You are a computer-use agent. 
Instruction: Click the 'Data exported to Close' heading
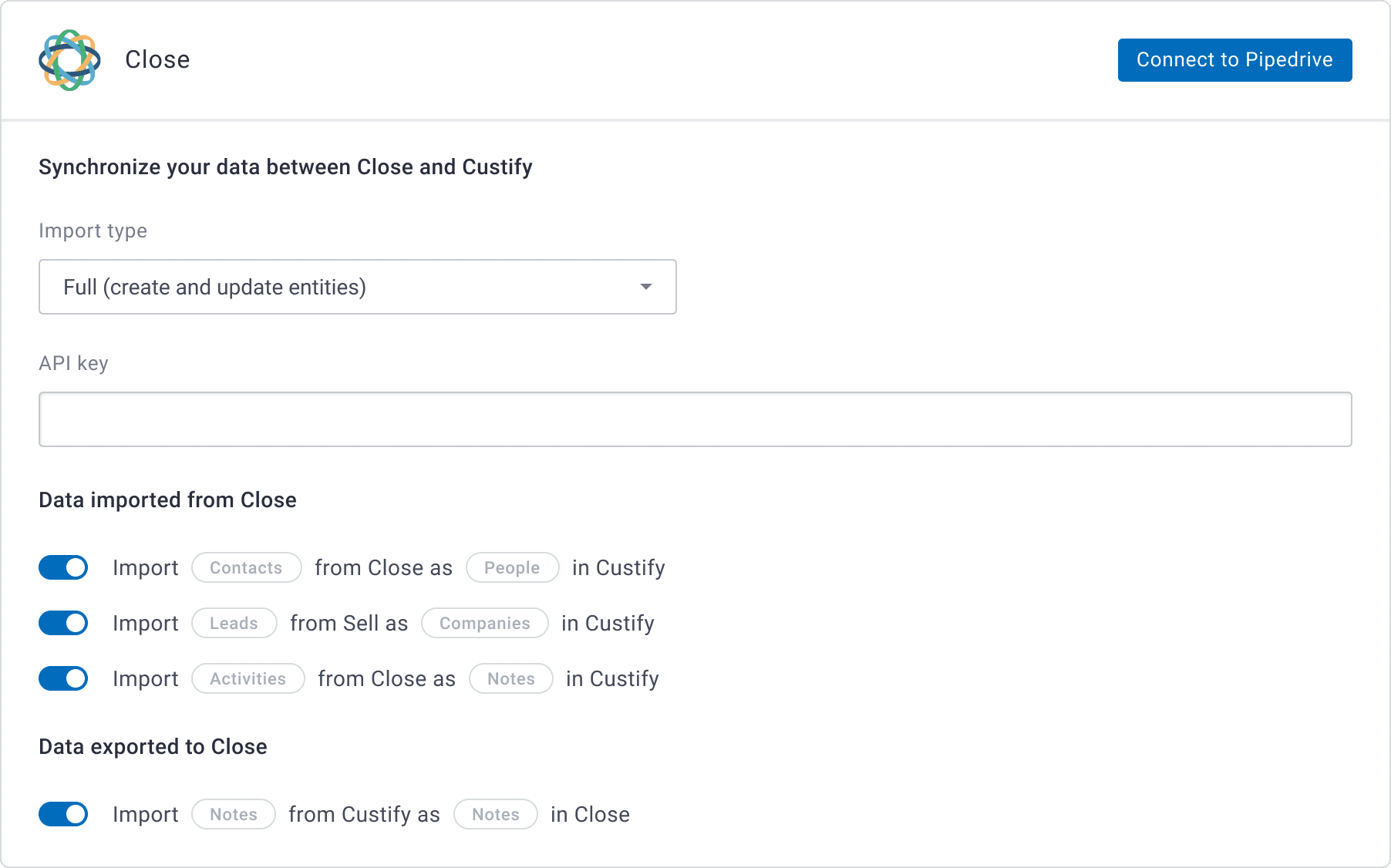153,746
